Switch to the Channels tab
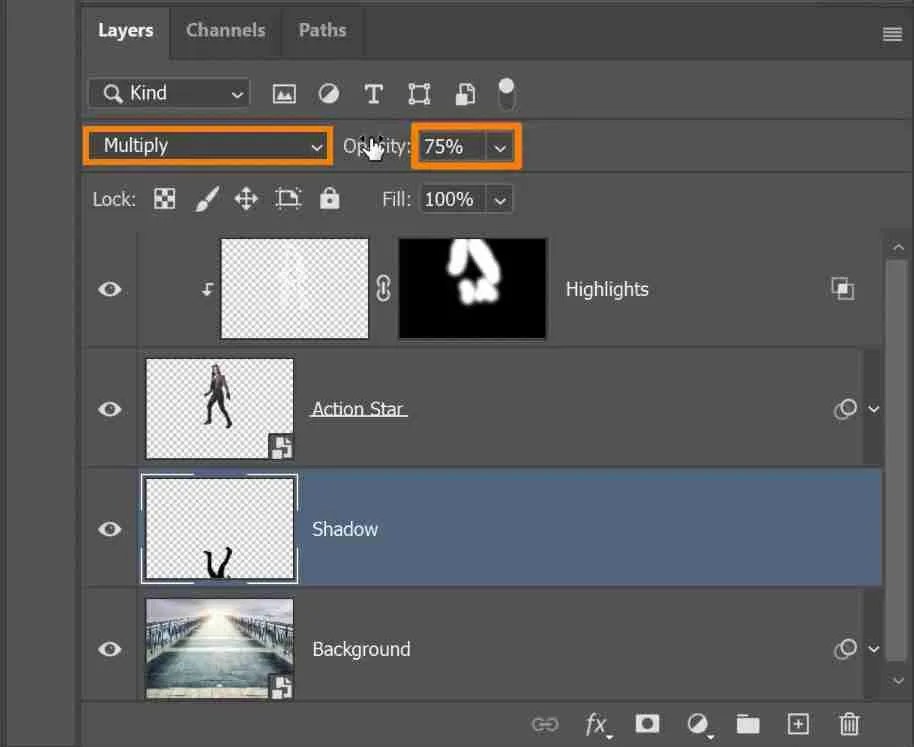 (x=225, y=31)
